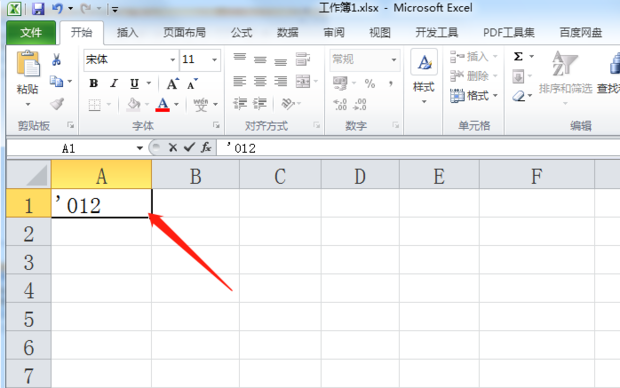Image resolution: width=620 pixels, height=388 pixels.
Task: Toggle Bold formatting
Action: 94,83
